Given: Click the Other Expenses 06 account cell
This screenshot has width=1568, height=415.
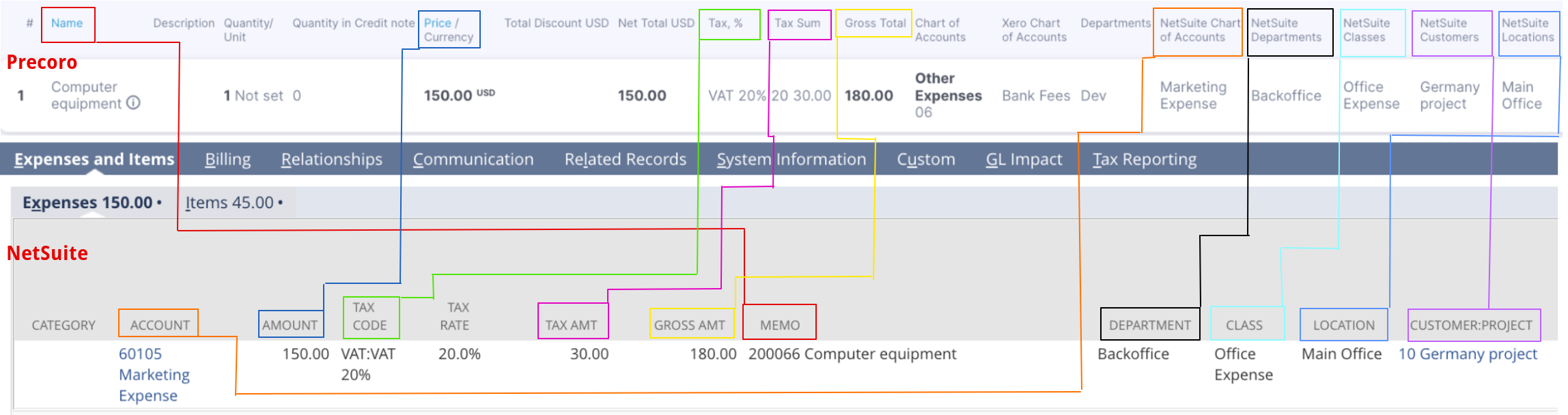Looking at the screenshot, I should click(x=949, y=96).
